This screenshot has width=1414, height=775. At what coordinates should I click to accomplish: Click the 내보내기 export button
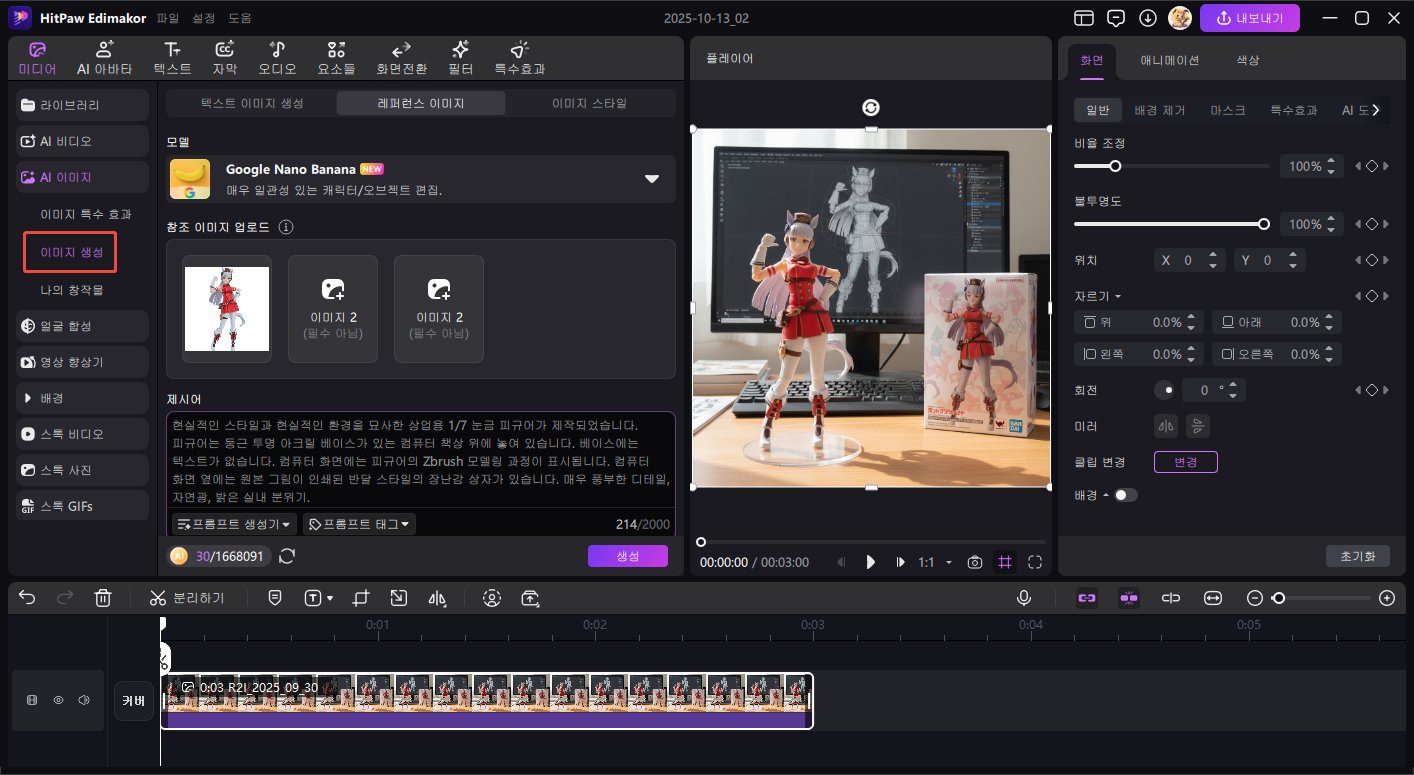pos(1249,18)
